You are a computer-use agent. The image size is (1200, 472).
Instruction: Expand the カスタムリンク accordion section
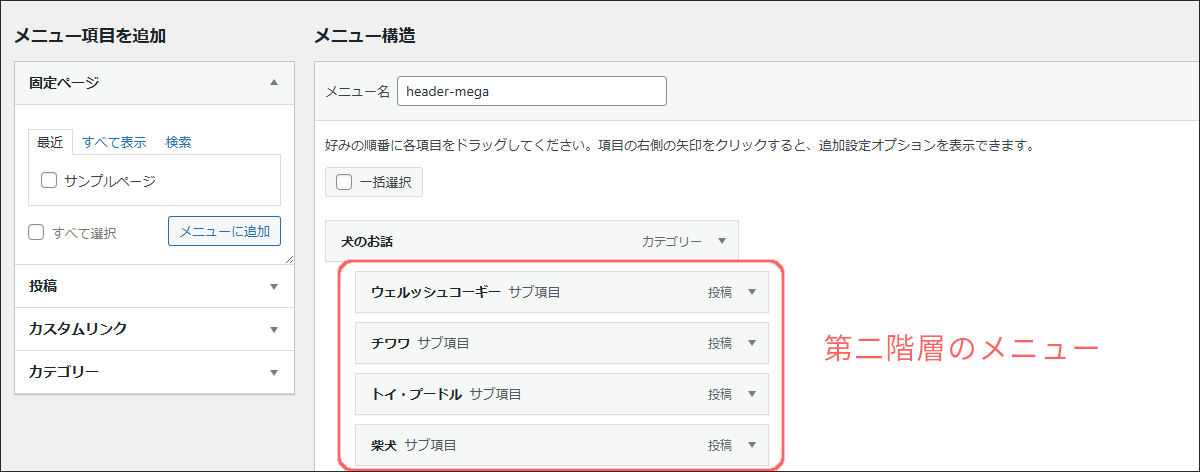pyautogui.click(x=274, y=329)
